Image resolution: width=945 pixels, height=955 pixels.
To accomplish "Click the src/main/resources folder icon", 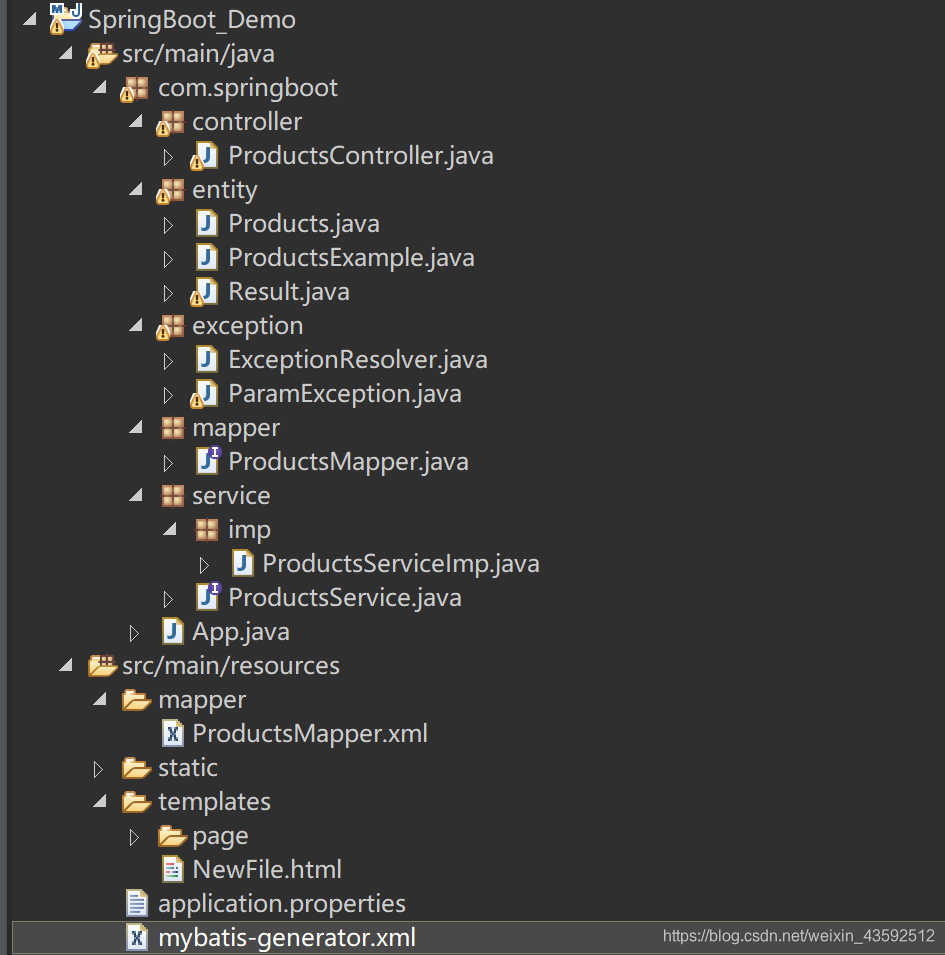I will click(x=102, y=666).
